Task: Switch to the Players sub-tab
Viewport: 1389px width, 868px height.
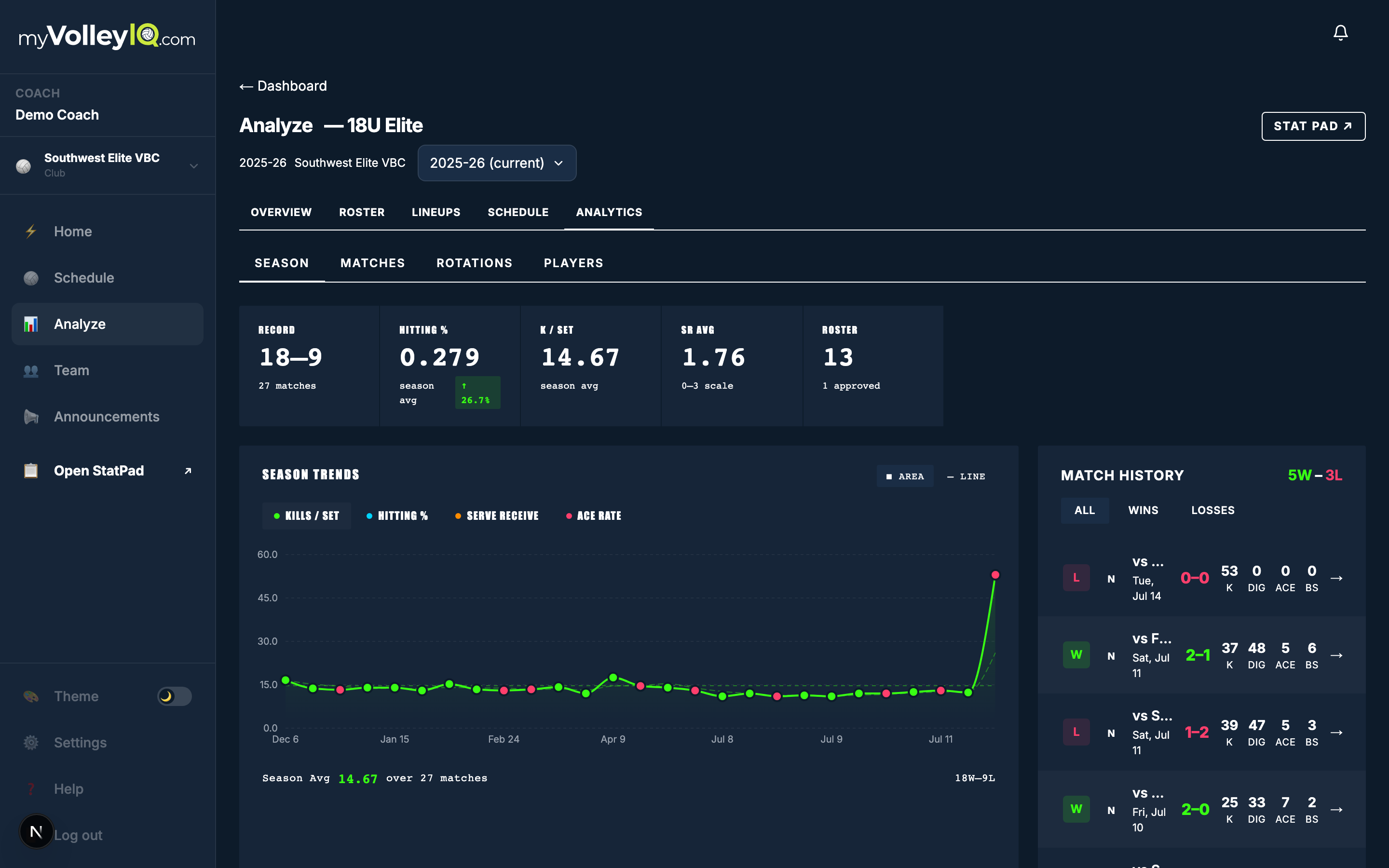Action: [x=573, y=263]
